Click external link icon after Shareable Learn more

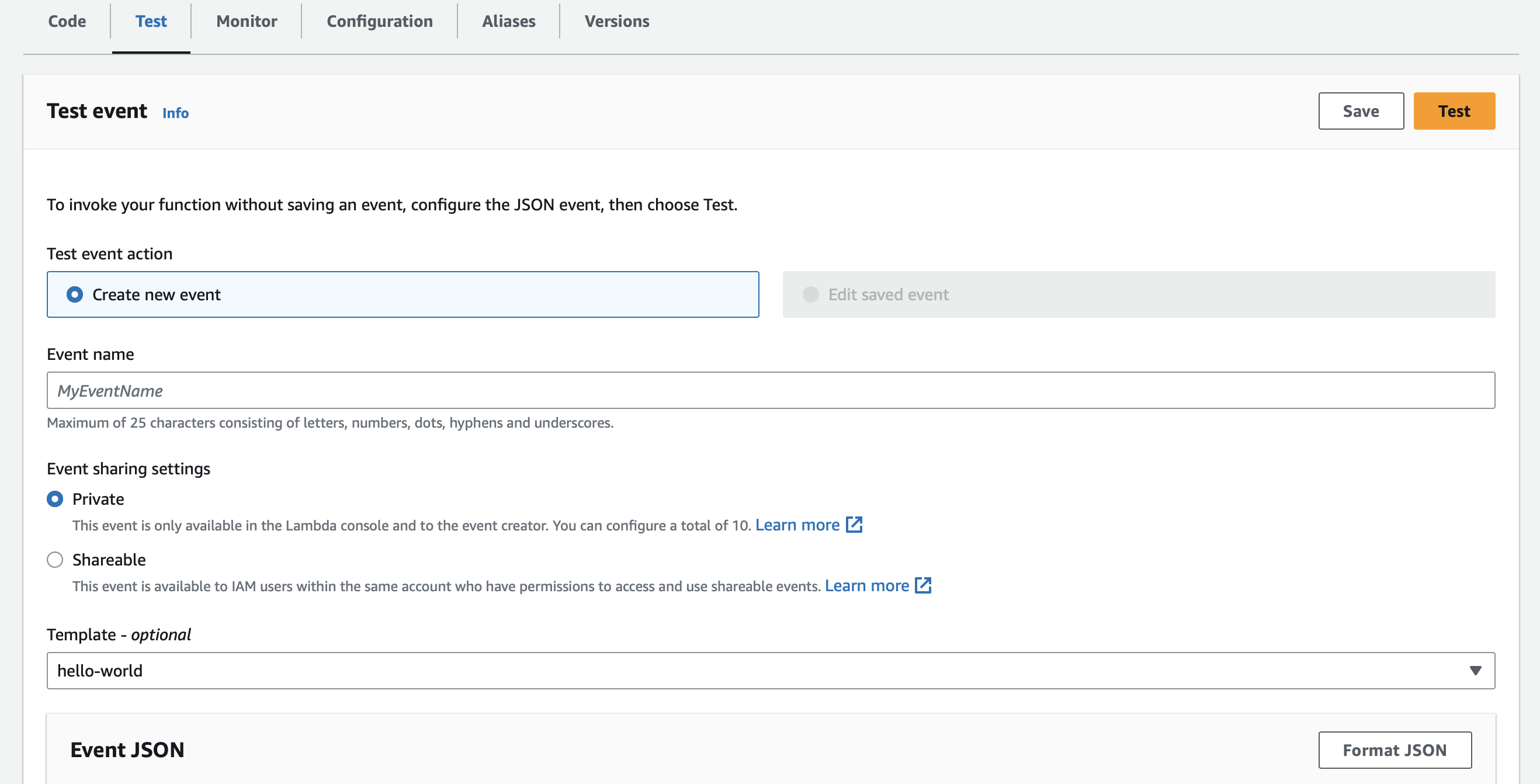pos(923,585)
